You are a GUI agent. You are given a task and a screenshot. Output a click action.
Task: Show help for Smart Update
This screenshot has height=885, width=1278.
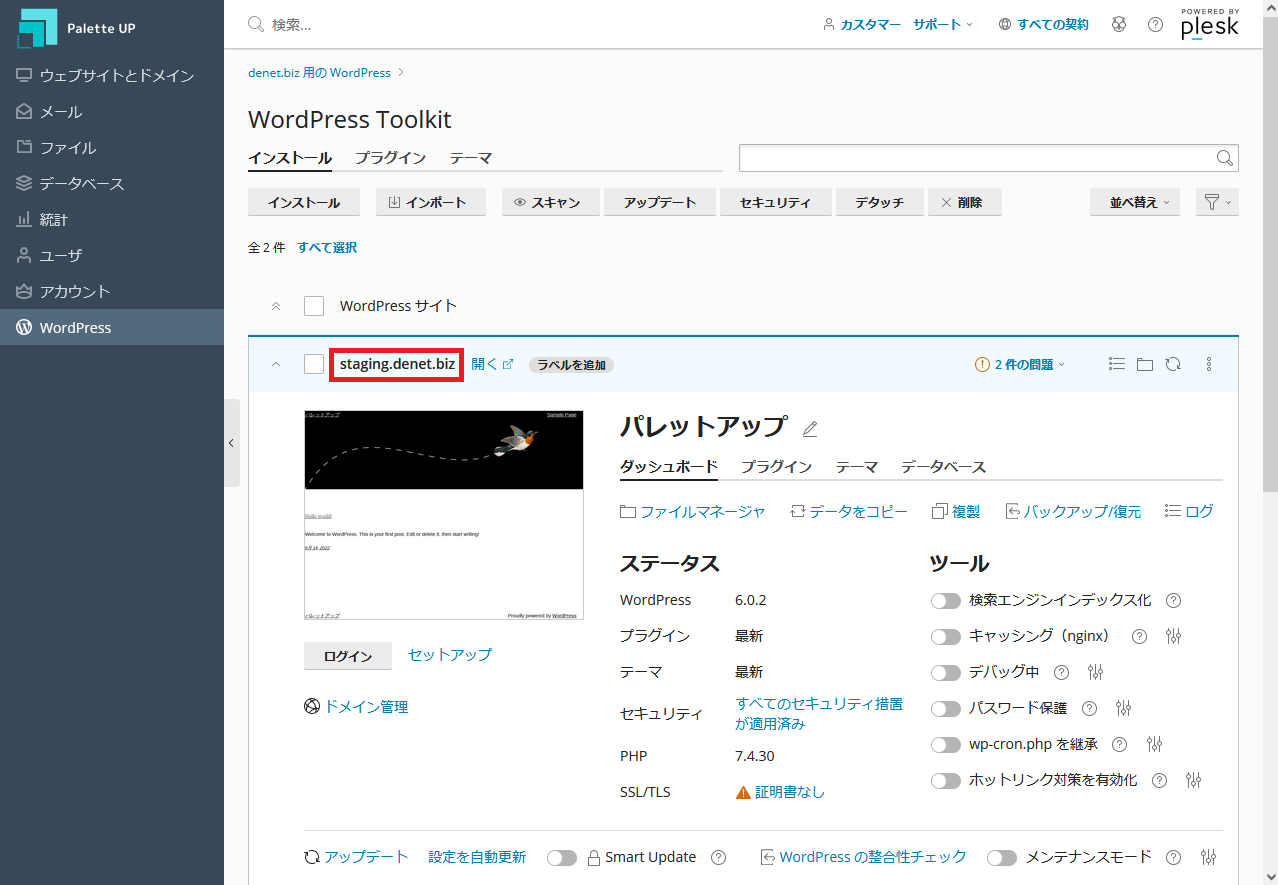pyautogui.click(x=718, y=857)
